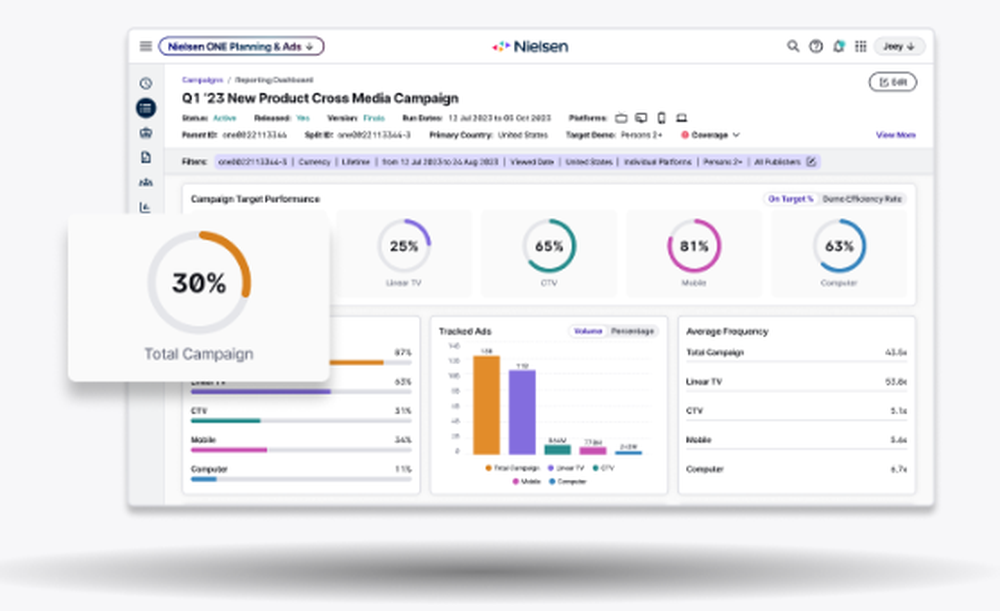Click the Mobile legend swatch
Image resolution: width=1000 pixels, height=611 pixels.
(515, 482)
